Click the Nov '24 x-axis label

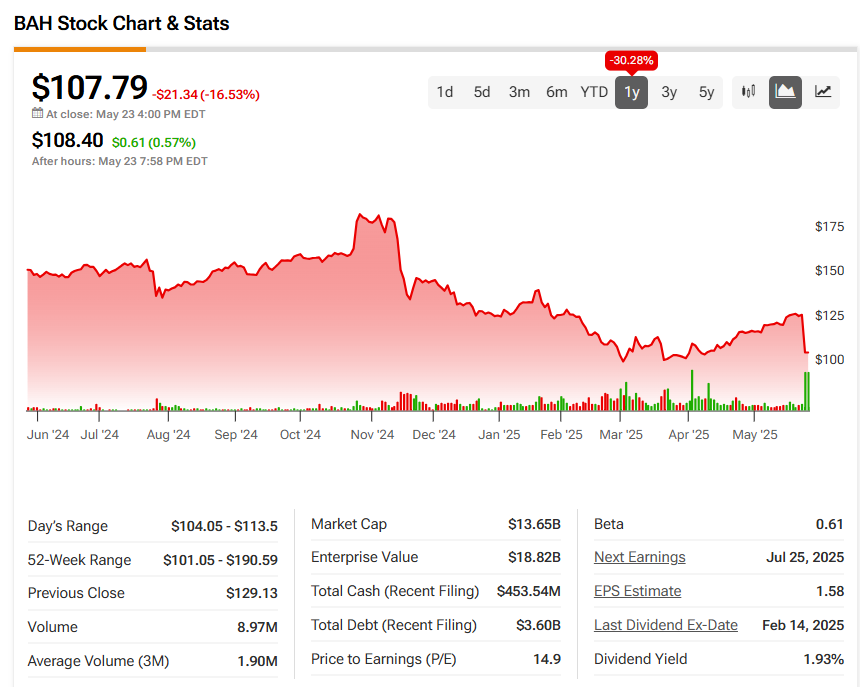tap(372, 435)
